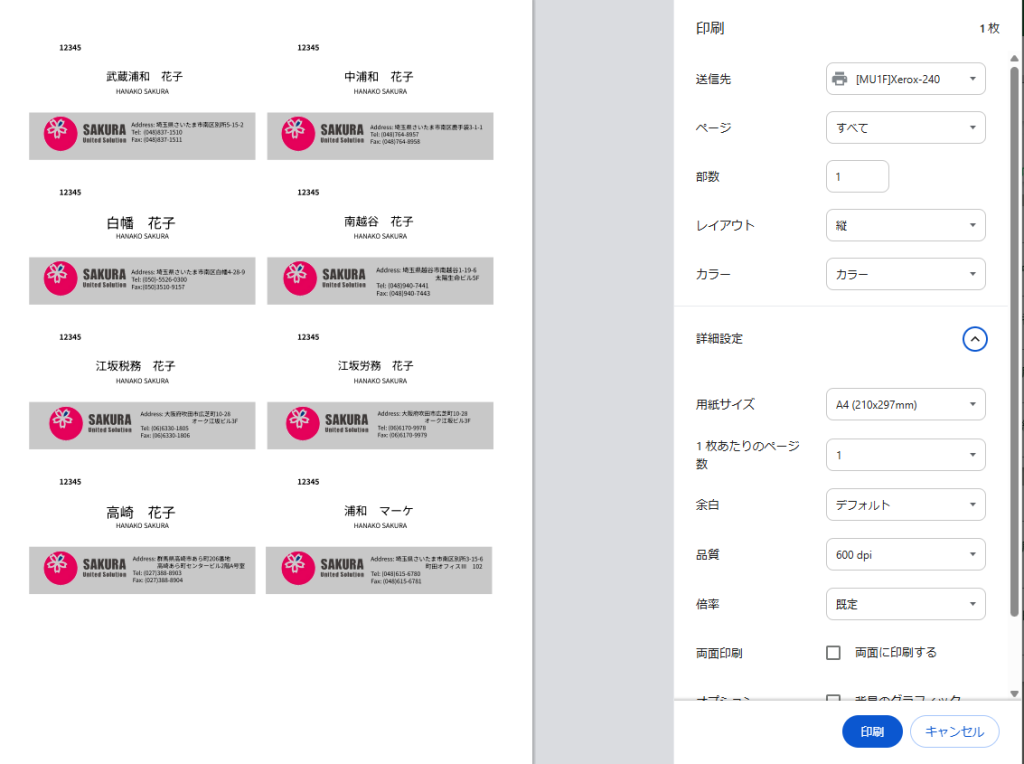Screen dimensions: 1024x764
Task: Open the 用紙サイズ dropdown showing A4
Action: click(905, 405)
